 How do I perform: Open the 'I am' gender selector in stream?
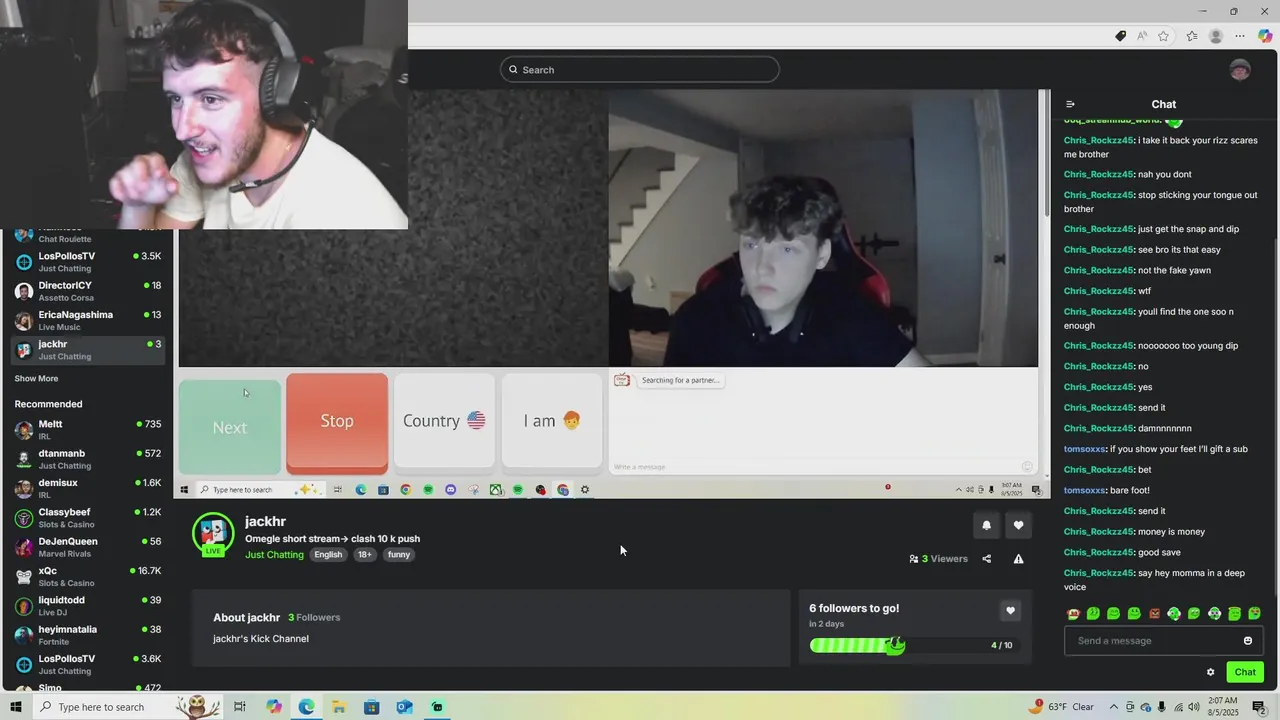pyautogui.click(x=552, y=421)
